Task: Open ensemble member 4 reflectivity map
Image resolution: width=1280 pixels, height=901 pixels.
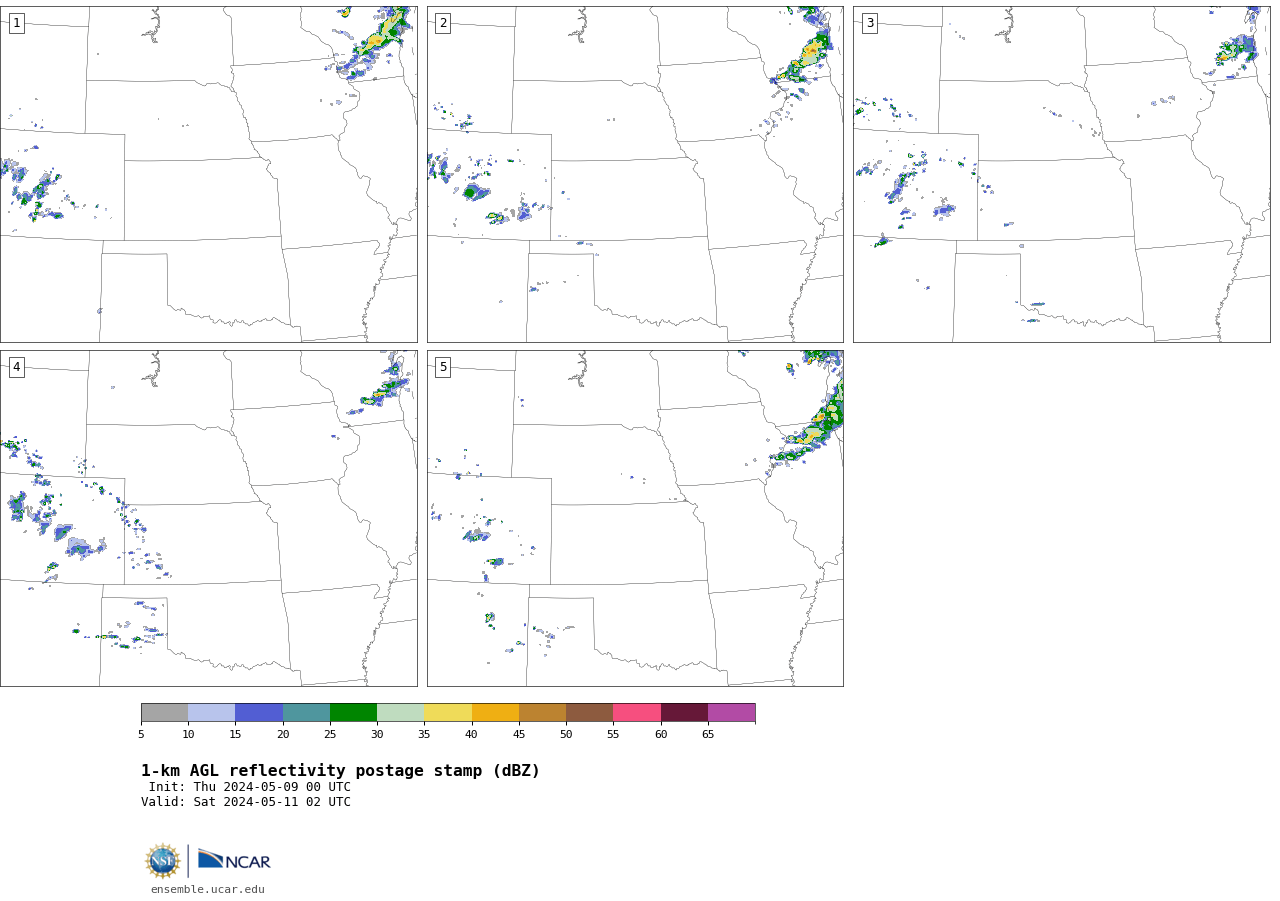Action: point(209,518)
